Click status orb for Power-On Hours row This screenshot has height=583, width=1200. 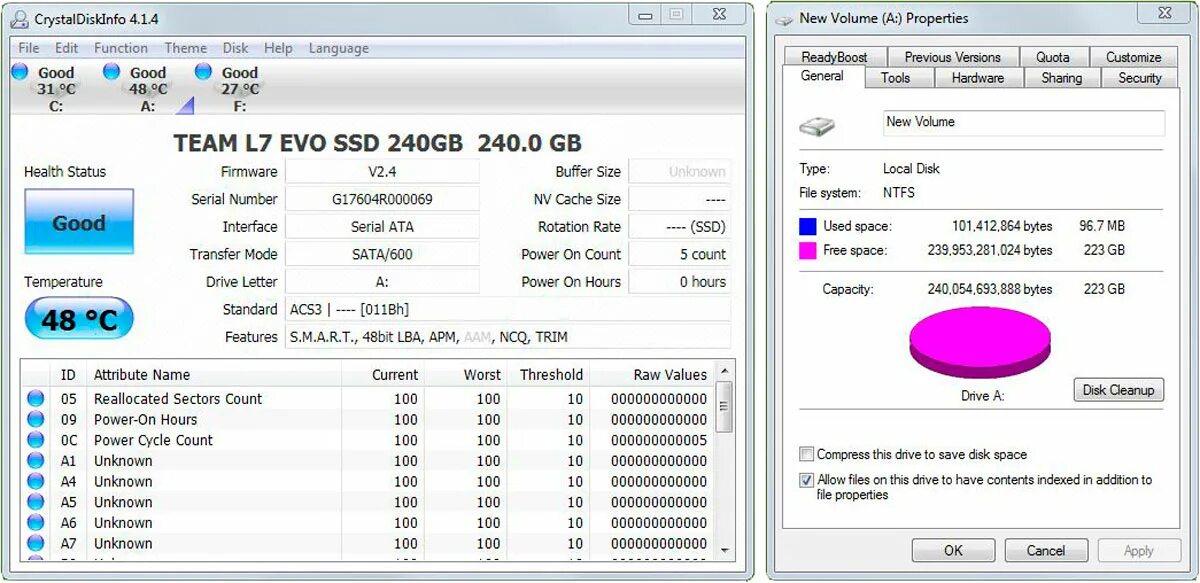(x=36, y=420)
